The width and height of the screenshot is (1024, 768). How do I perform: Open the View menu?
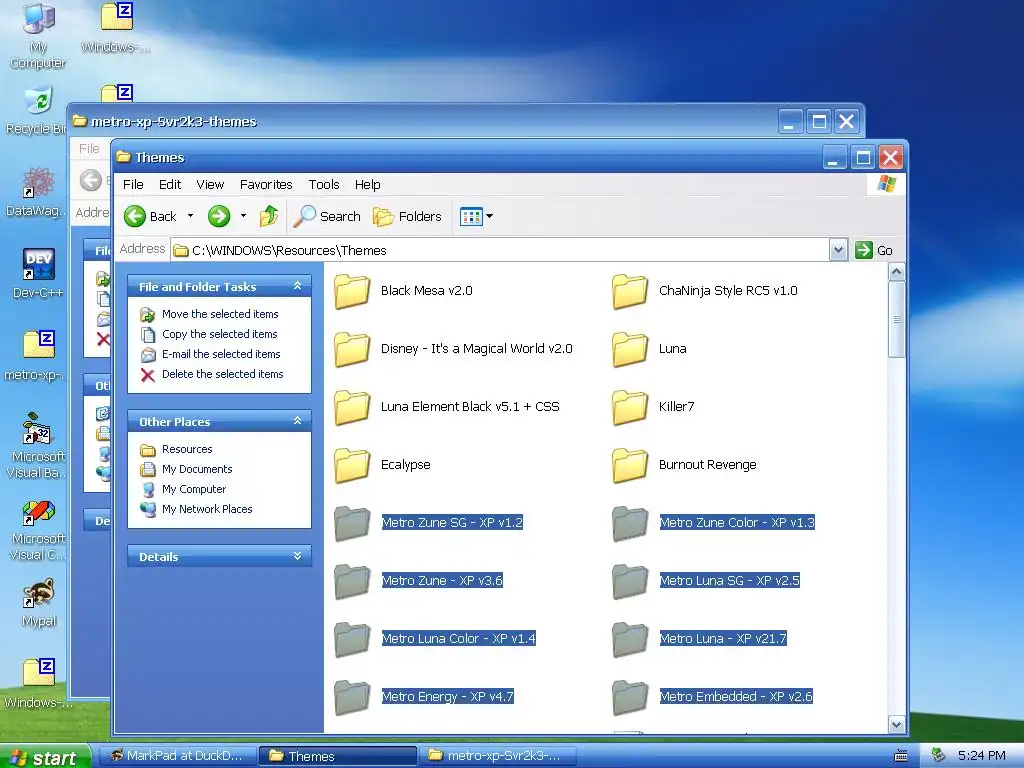(x=210, y=185)
